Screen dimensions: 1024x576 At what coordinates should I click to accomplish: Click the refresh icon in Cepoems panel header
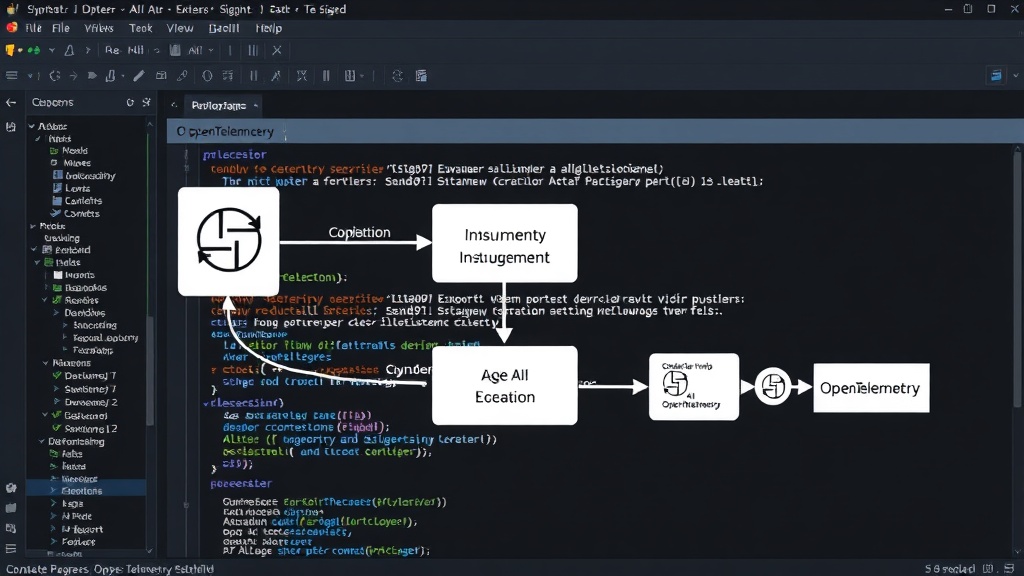coord(130,103)
